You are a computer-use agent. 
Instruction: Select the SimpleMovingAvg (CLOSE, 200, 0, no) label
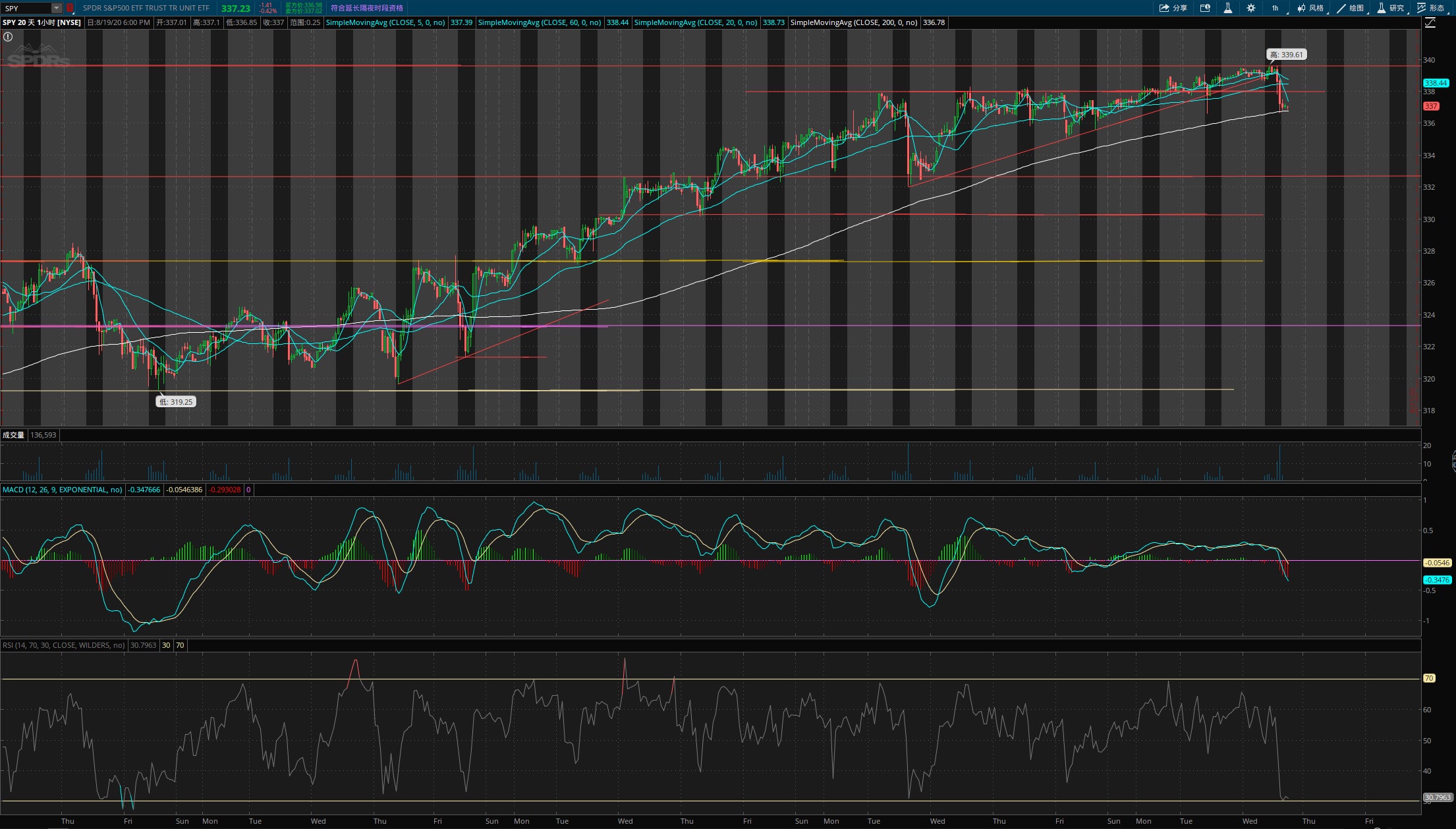point(853,22)
